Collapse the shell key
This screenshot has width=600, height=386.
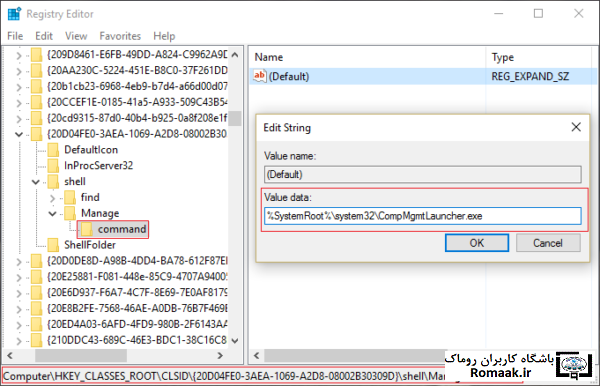pyautogui.click(x=36, y=182)
